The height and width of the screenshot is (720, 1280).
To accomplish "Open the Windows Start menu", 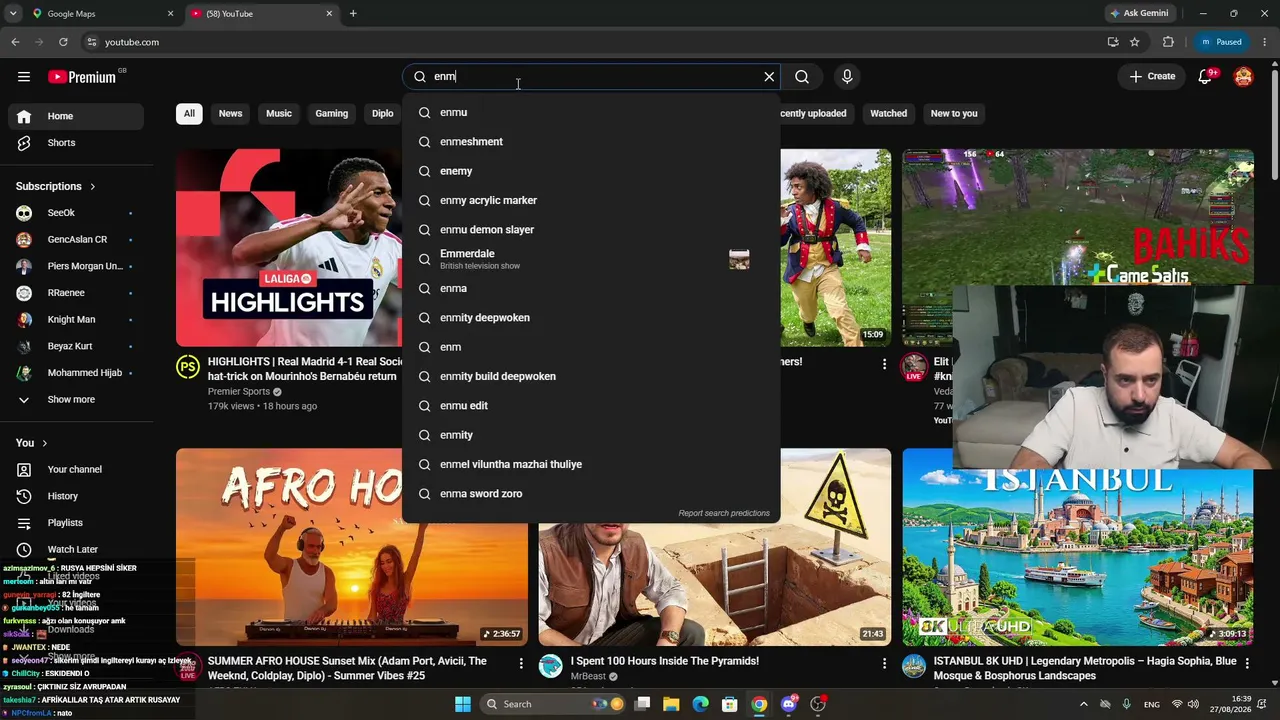I will coord(463,704).
